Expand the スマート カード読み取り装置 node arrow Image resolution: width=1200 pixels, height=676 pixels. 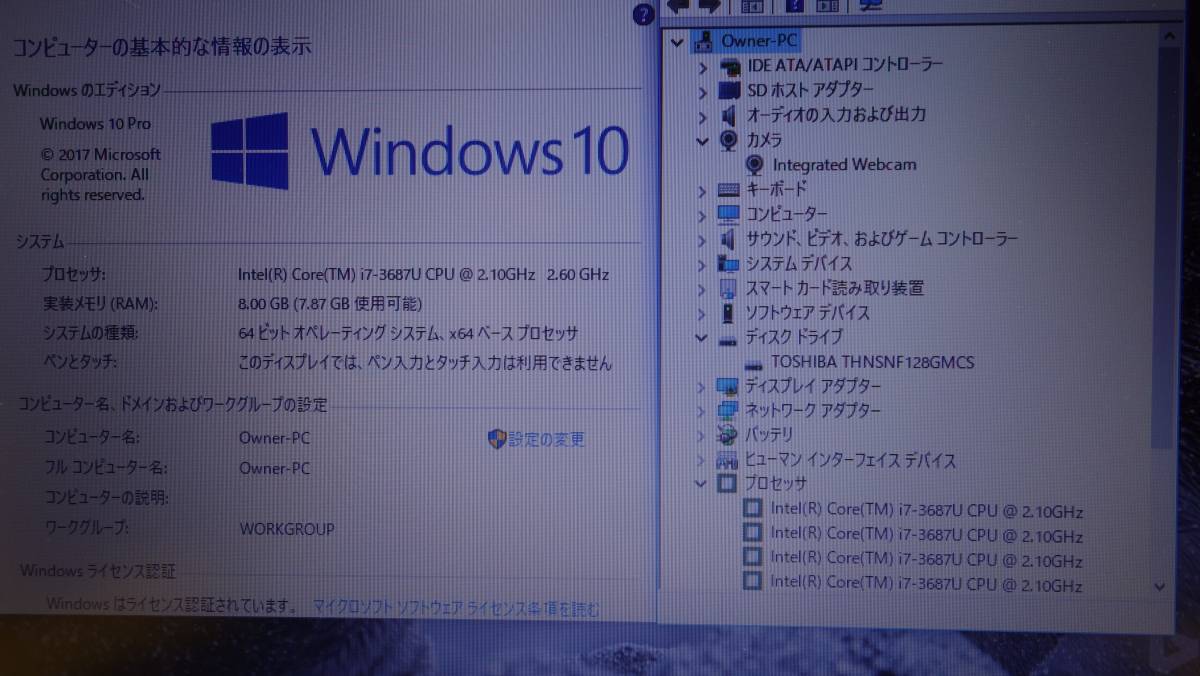pos(702,289)
